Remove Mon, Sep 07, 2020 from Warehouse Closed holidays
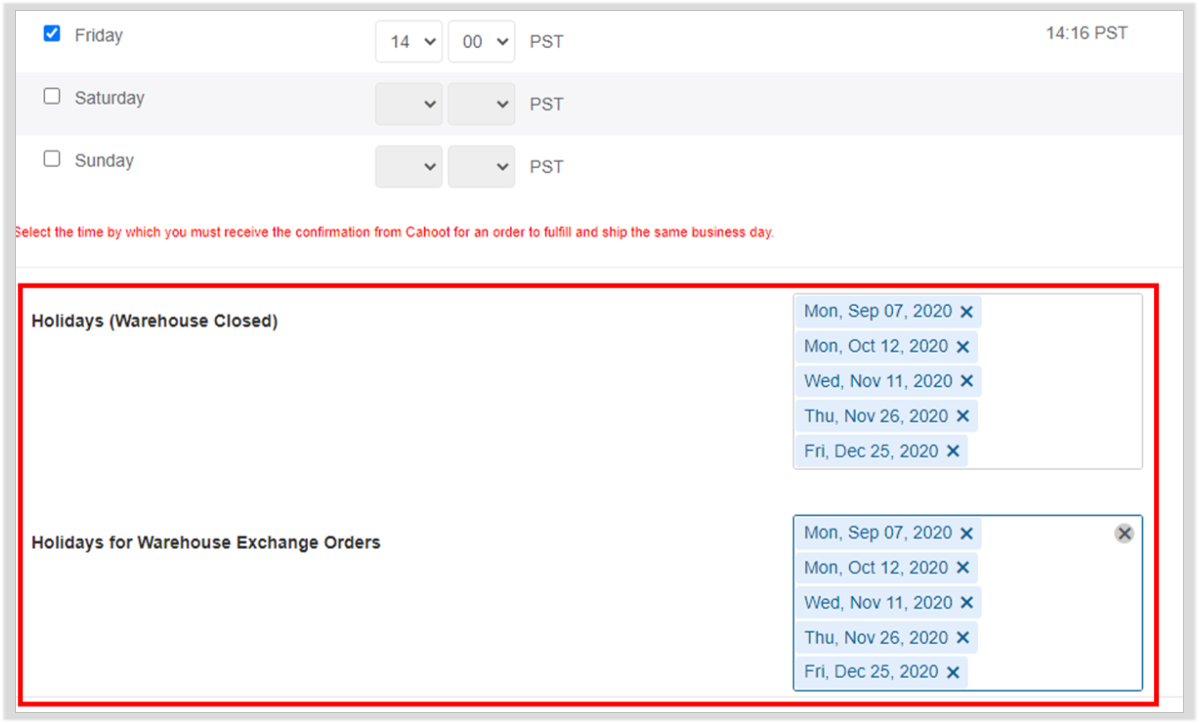 click(967, 312)
